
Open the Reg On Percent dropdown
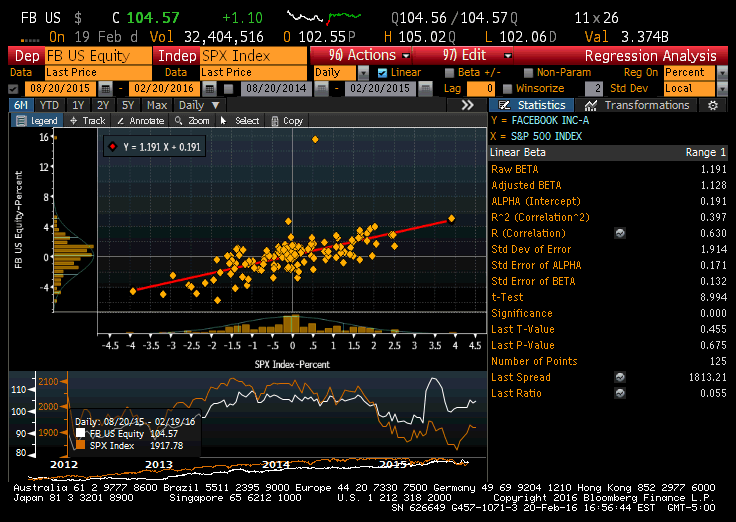tap(722, 73)
